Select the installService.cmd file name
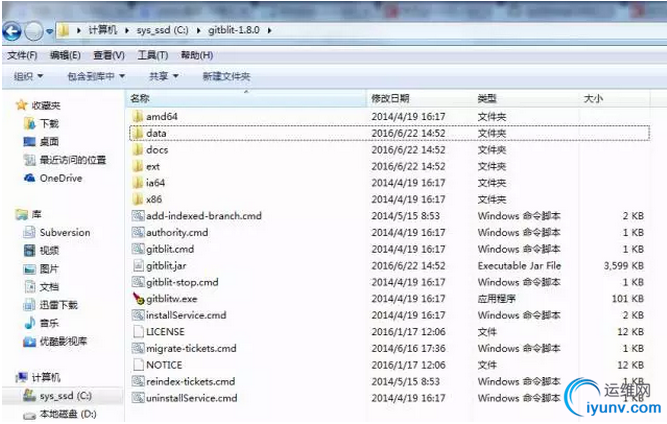This screenshot has width=667, height=424. (x=186, y=315)
